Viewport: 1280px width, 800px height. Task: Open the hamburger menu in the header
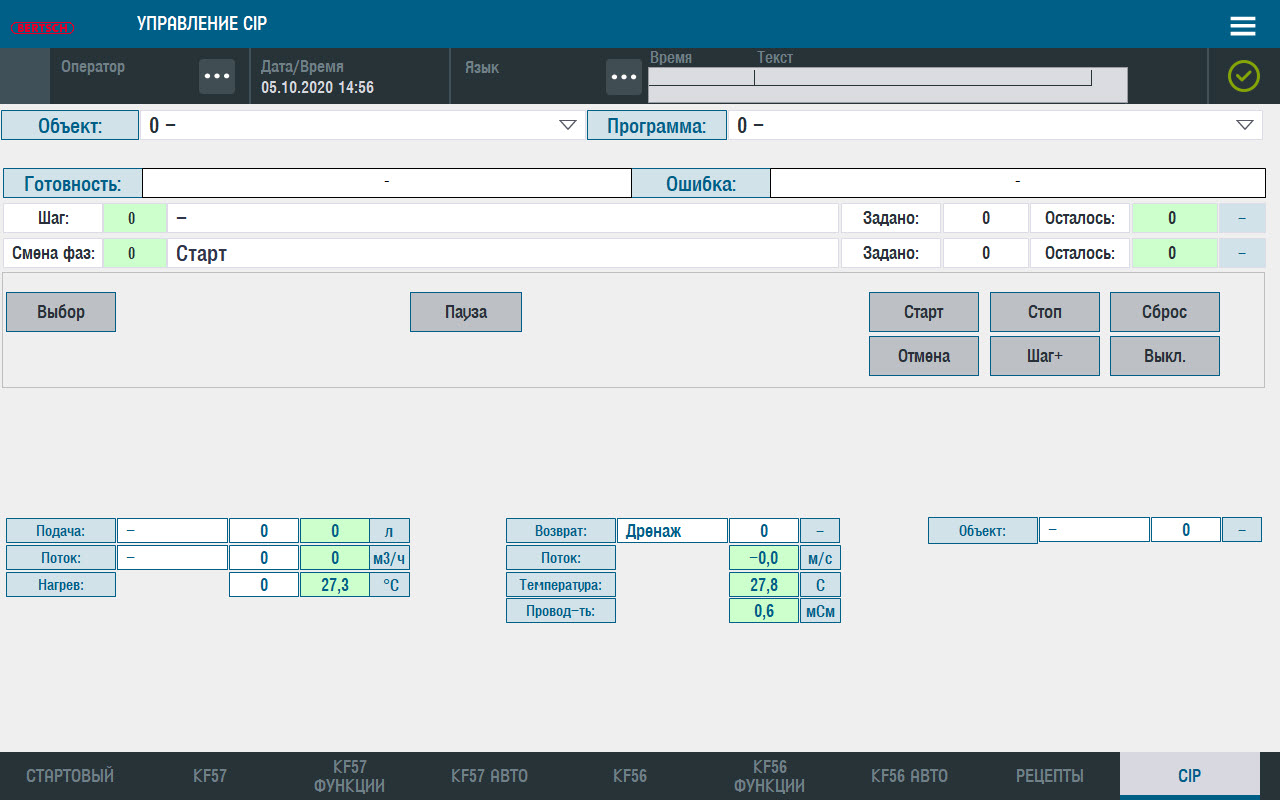1242,26
